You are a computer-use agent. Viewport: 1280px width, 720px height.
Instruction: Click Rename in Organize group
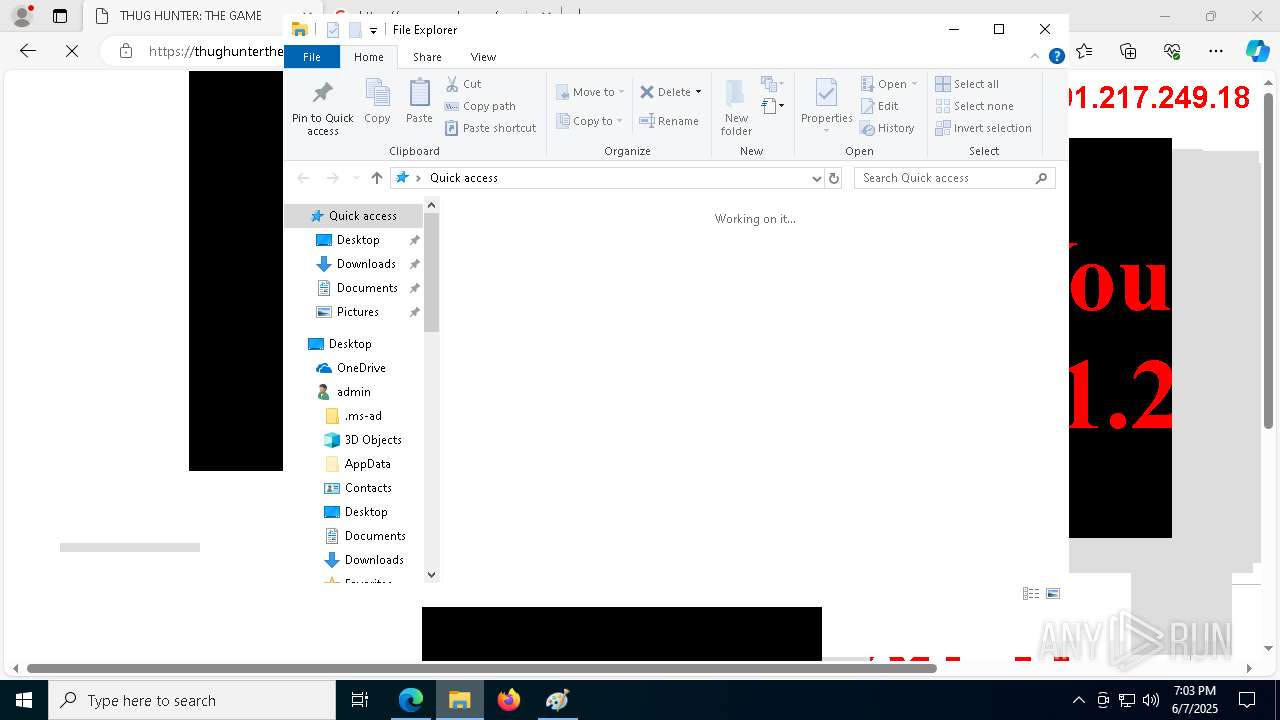click(669, 121)
